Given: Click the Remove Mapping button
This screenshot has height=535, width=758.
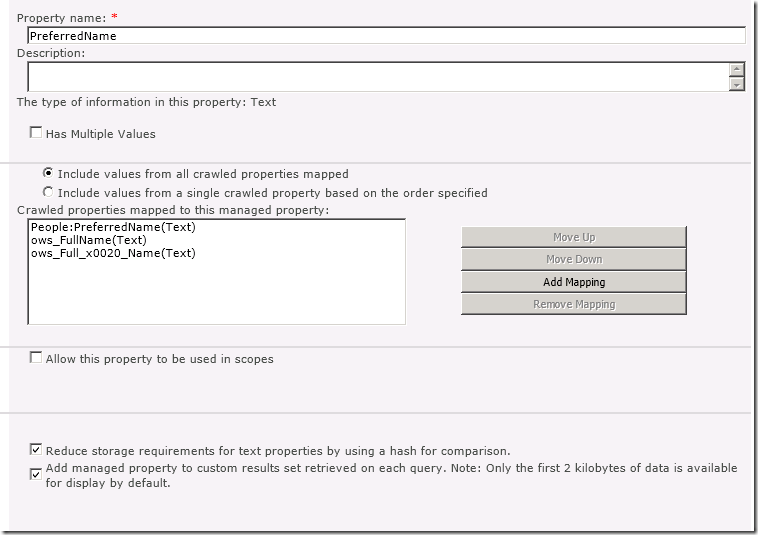Looking at the screenshot, I should (x=573, y=304).
